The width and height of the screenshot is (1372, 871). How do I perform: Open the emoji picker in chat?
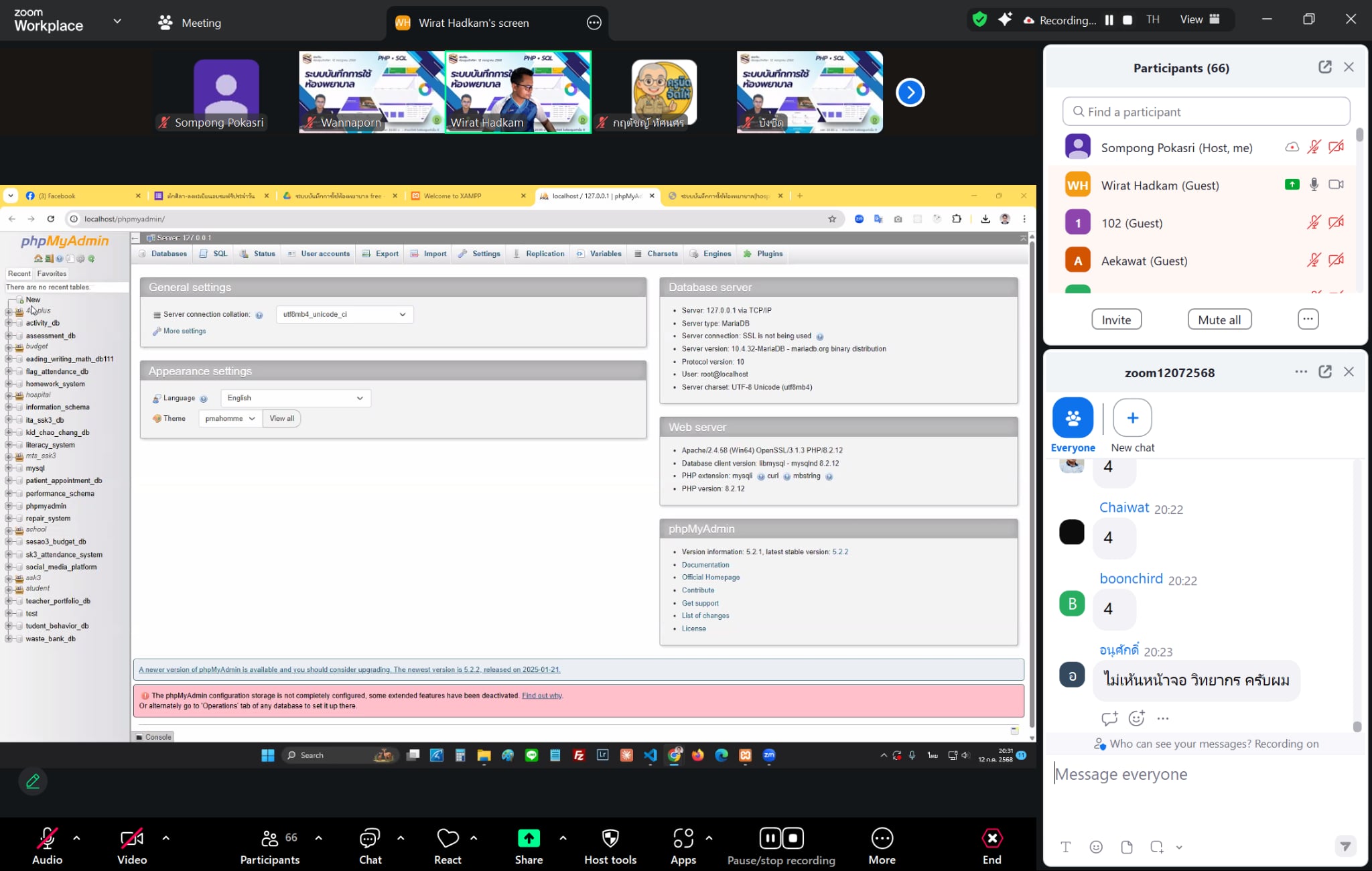click(1096, 847)
